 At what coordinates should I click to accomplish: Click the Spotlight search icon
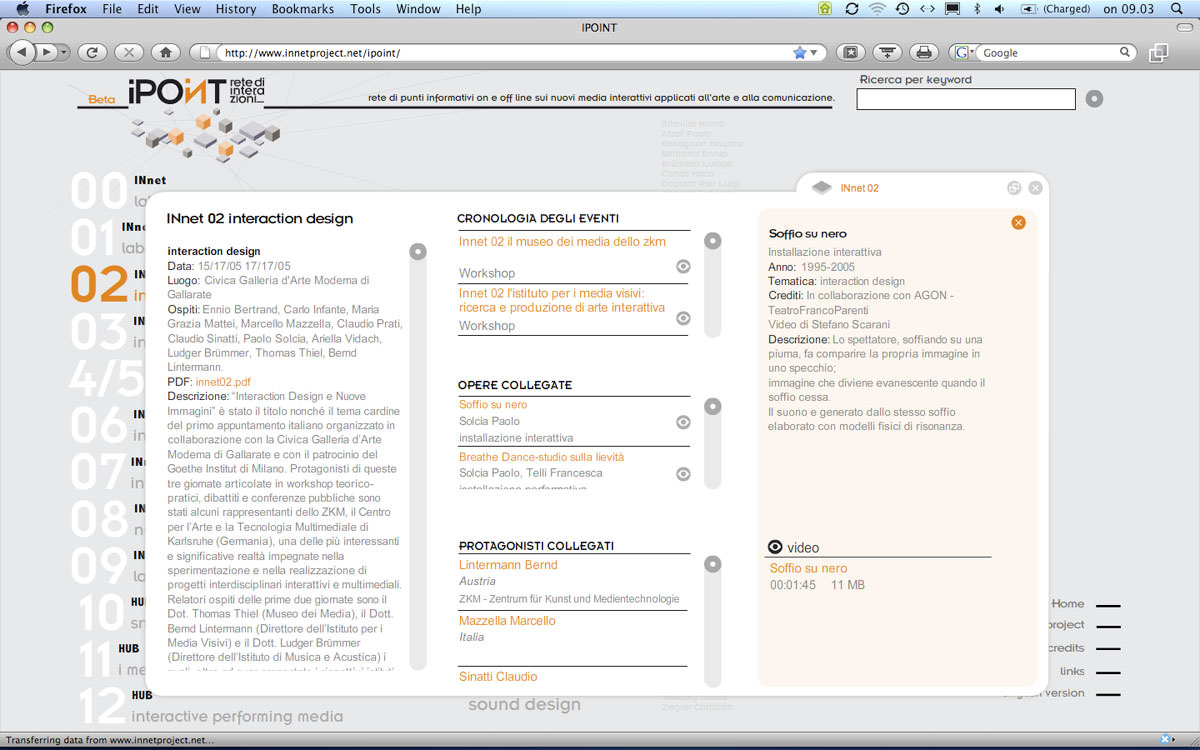[1178, 9]
